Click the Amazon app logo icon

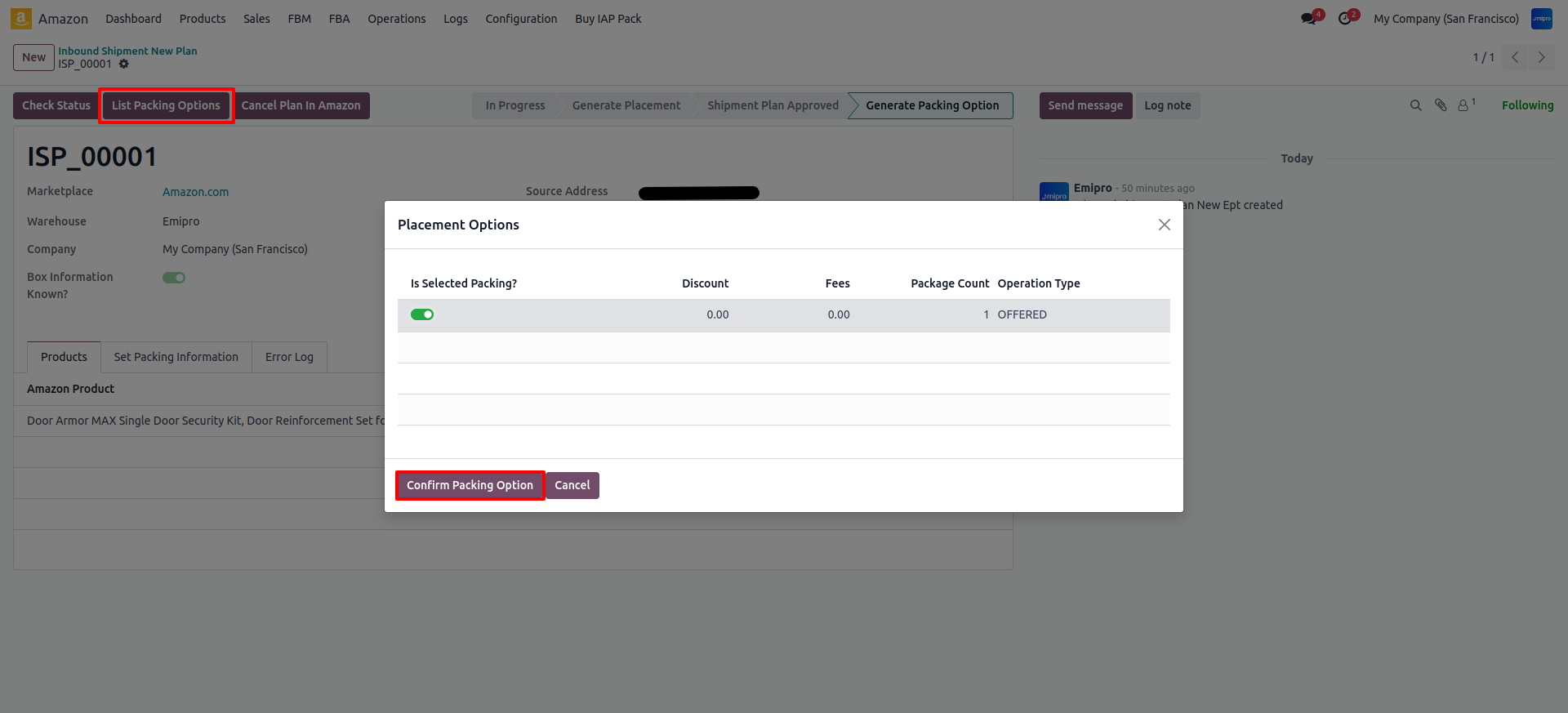tap(21, 18)
